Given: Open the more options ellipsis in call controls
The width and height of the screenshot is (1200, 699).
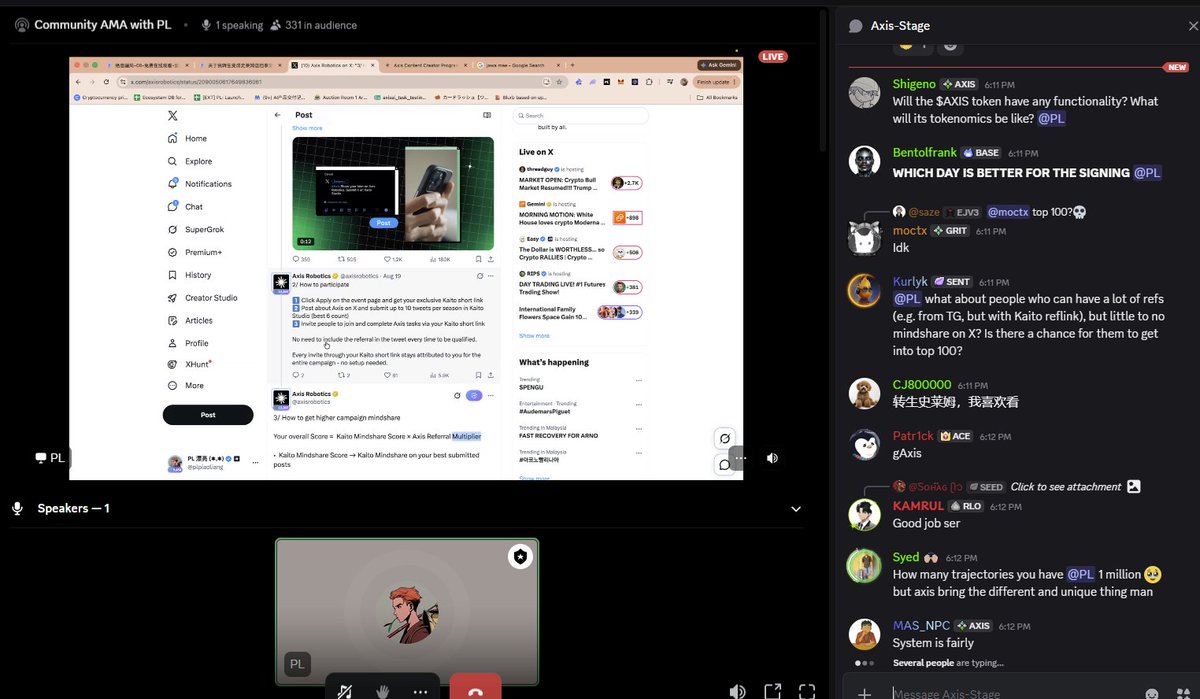Looking at the screenshot, I should [x=421, y=691].
